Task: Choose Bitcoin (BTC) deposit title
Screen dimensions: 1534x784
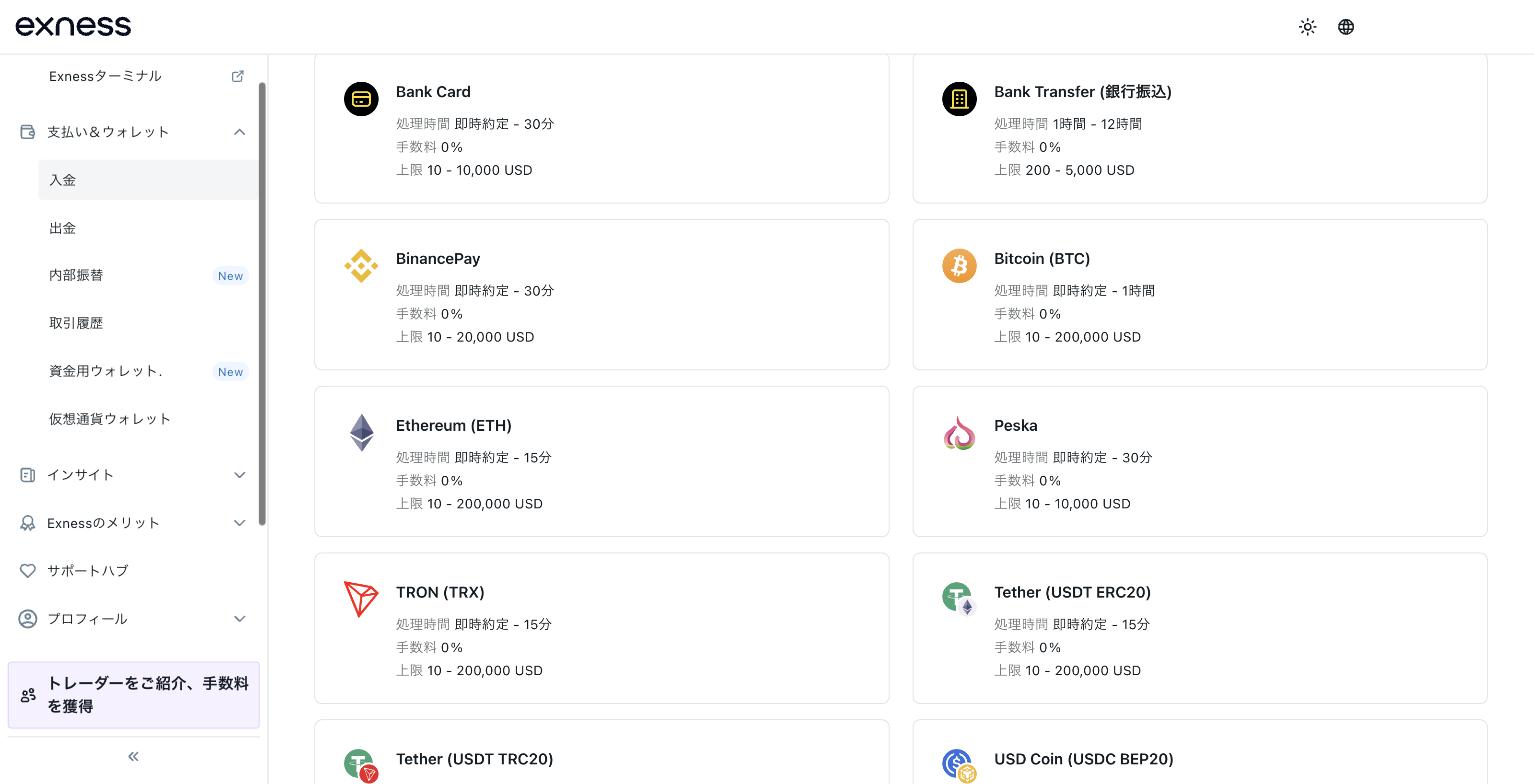Action: coord(1042,258)
